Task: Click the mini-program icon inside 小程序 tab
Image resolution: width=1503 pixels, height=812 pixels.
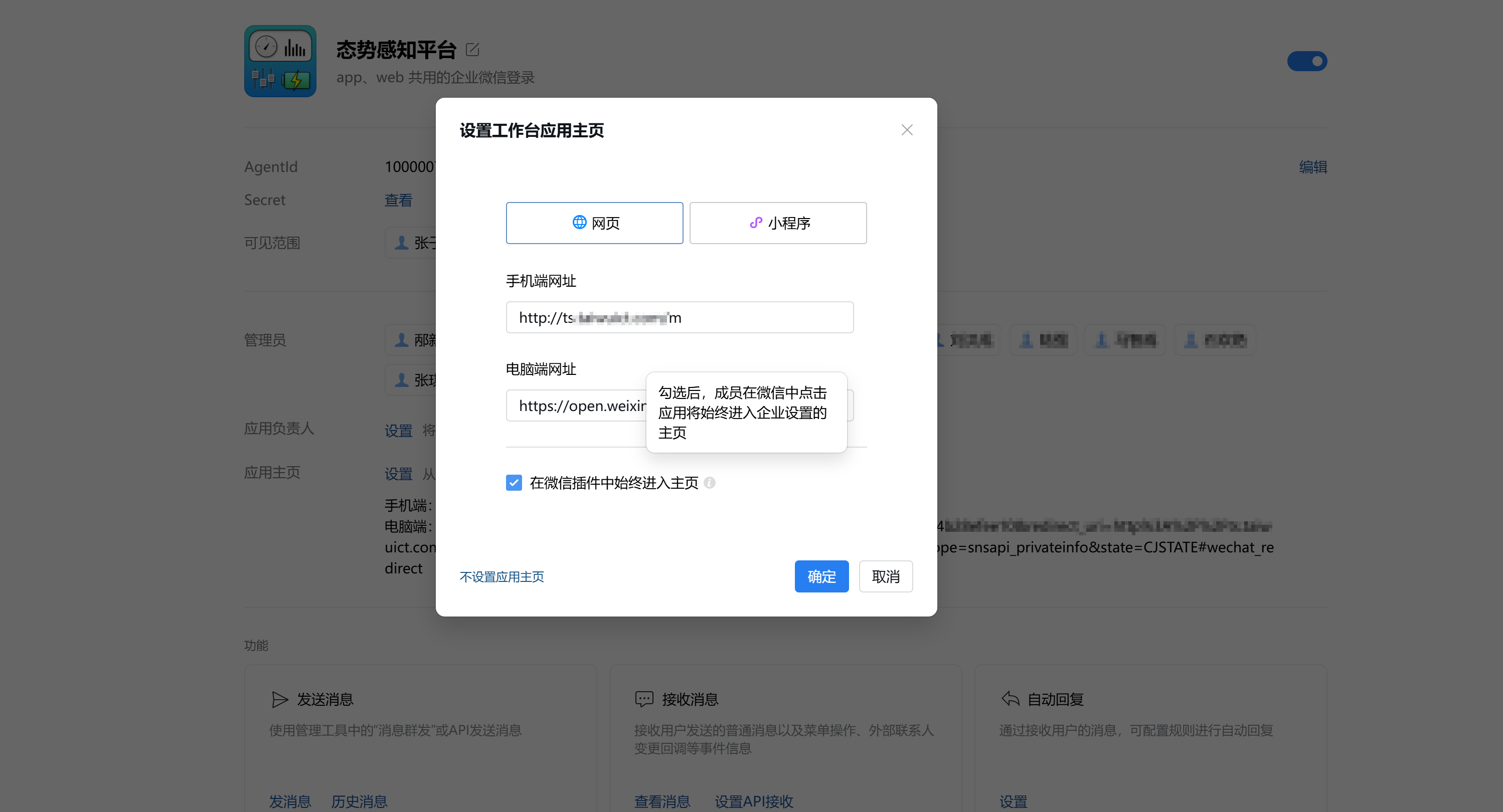Action: pos(756,222)
